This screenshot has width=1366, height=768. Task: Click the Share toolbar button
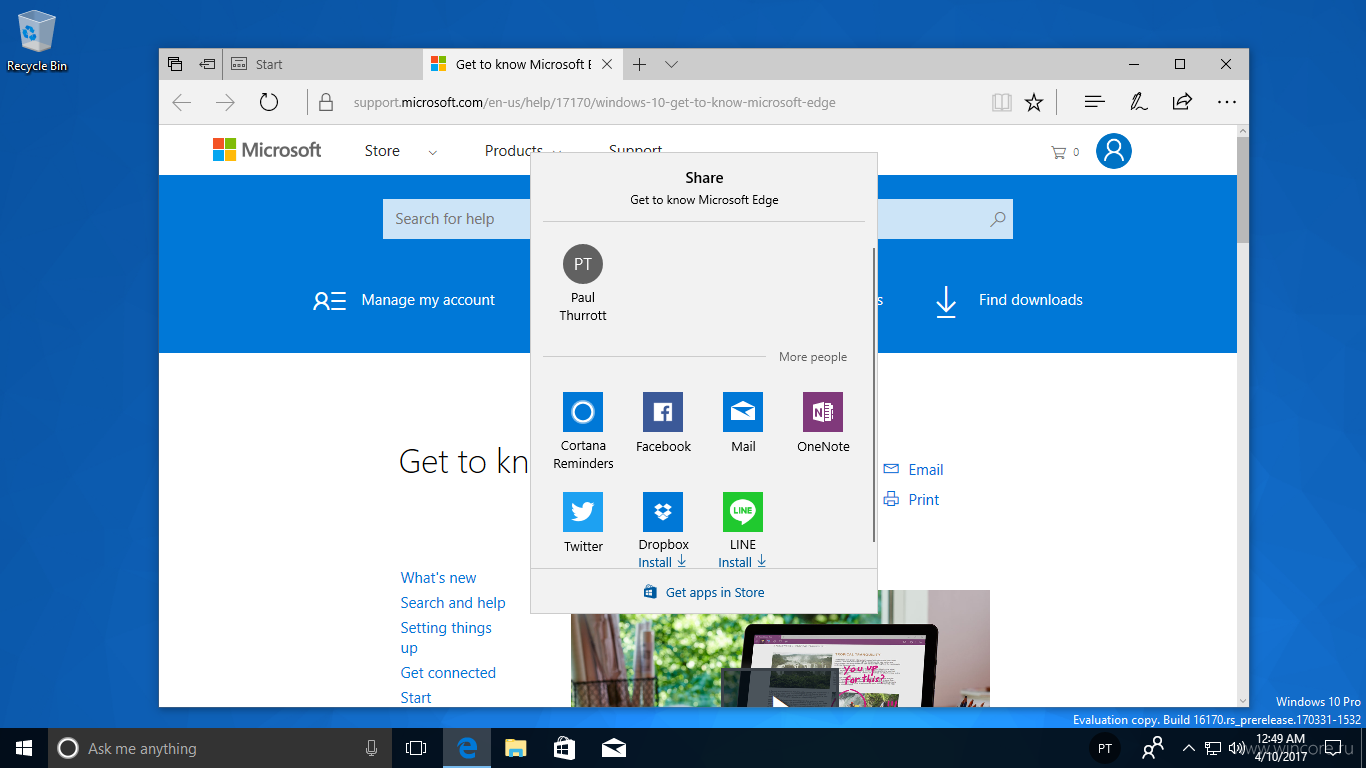point(1182,102)
